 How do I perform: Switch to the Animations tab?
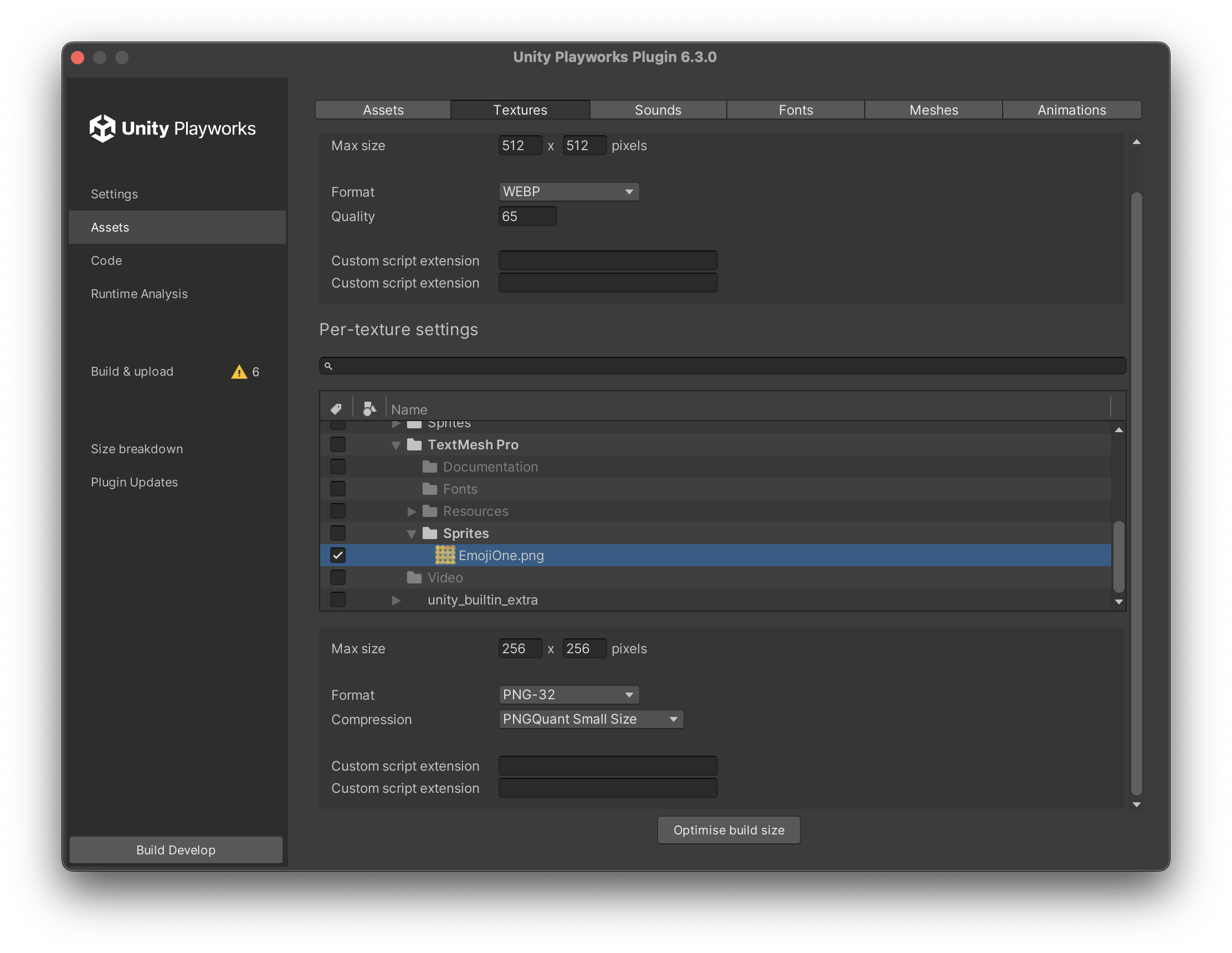click(x=1072, y=110)
